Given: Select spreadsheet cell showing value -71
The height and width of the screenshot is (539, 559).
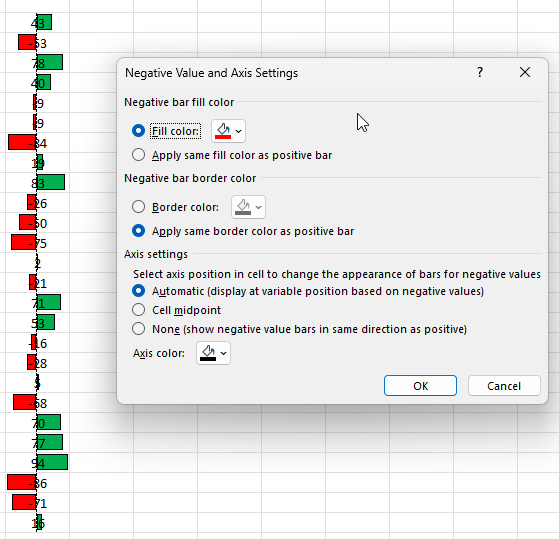Looking at the screenshot, I should click(37, 503).
